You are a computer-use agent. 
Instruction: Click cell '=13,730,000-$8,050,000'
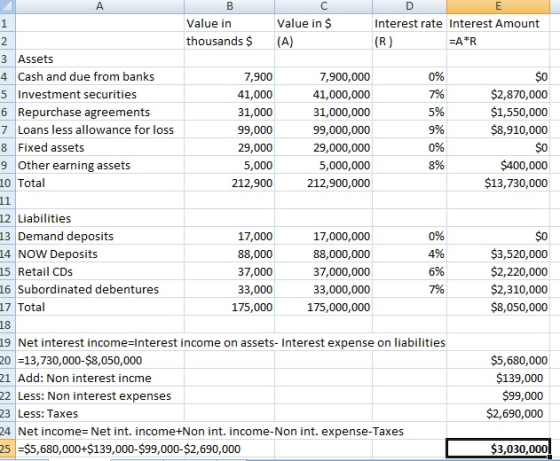point(100,360)
